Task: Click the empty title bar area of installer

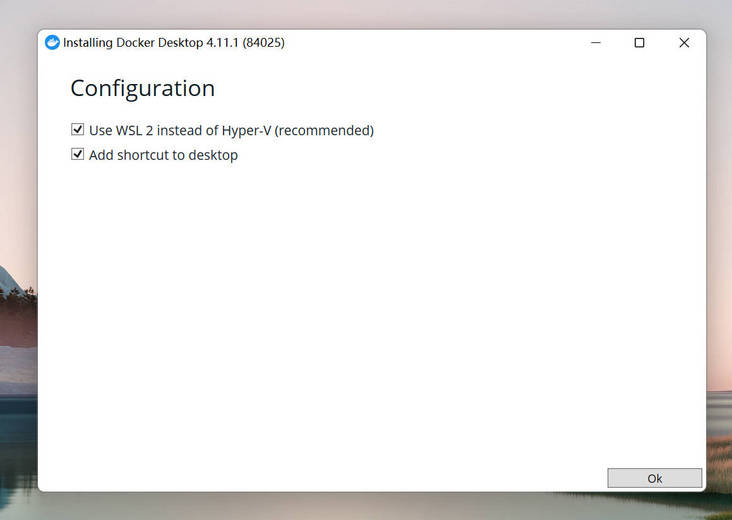Action: (x=430, y=43)
